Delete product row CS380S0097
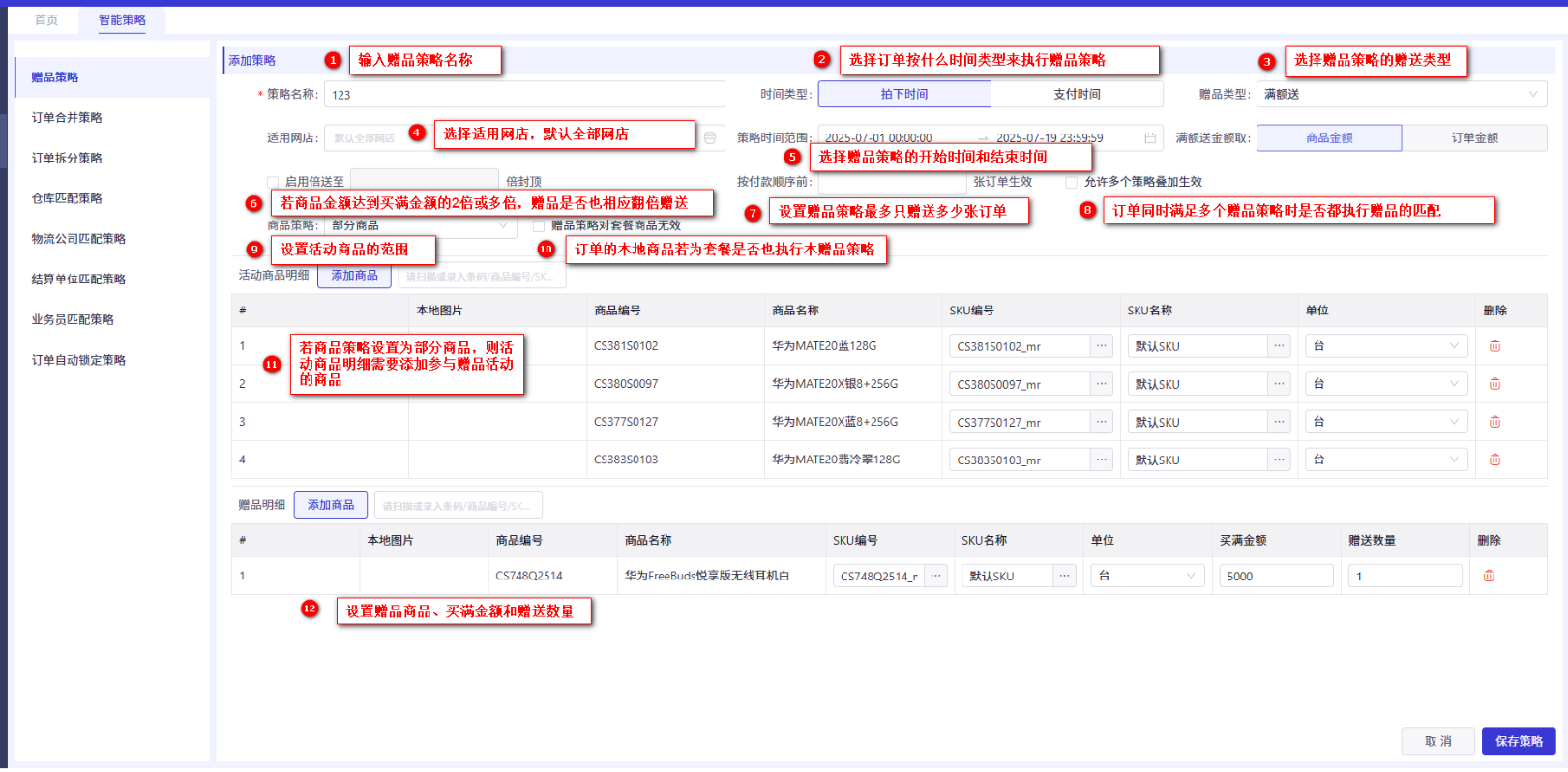Screen dimensions: 1568x772 point(1494,384)
